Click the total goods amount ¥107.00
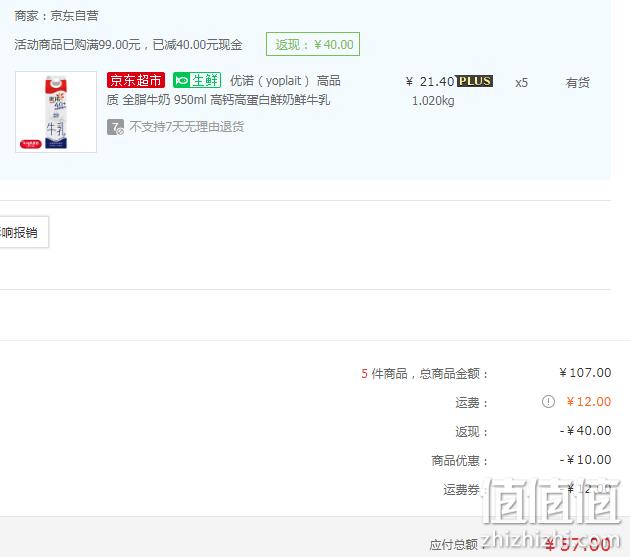630x557 pixels. pyautogui.click(x=585, y=373)
